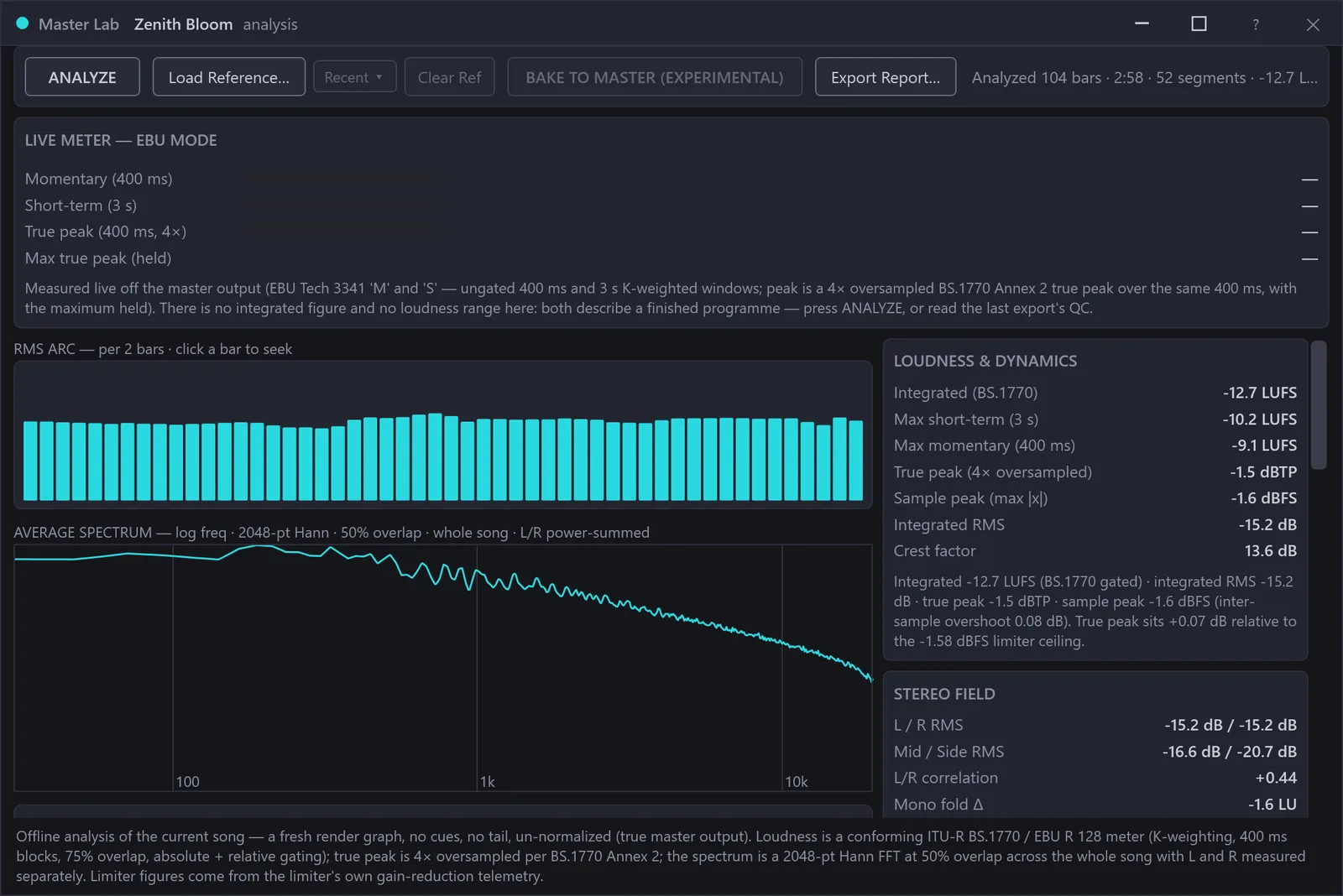Click the cyan status dot icon
This screenshot has height=896, width=1343.
tap(22, 23)
